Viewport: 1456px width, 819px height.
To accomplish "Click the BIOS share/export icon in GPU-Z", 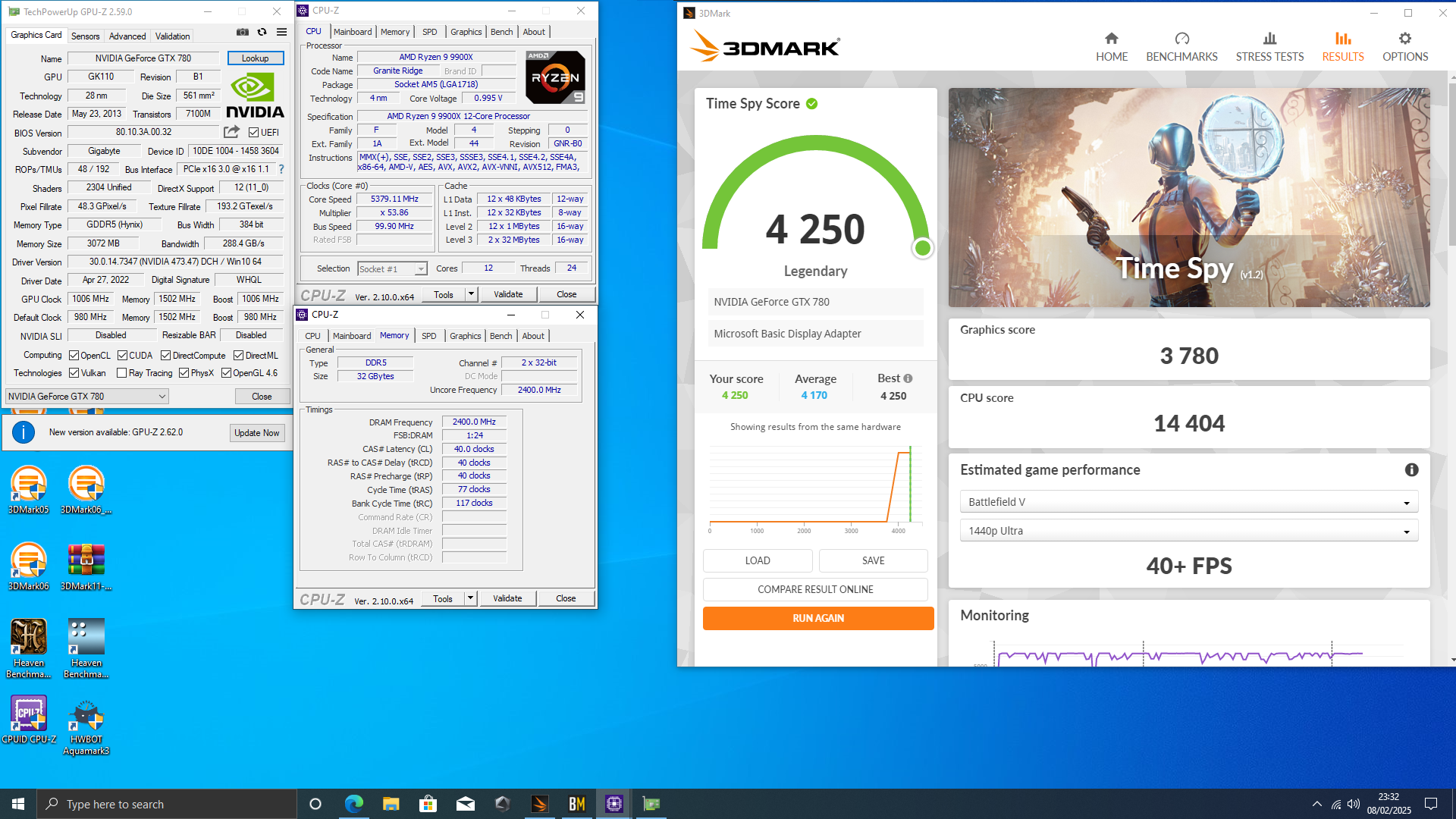I will [x=231, y=132].
